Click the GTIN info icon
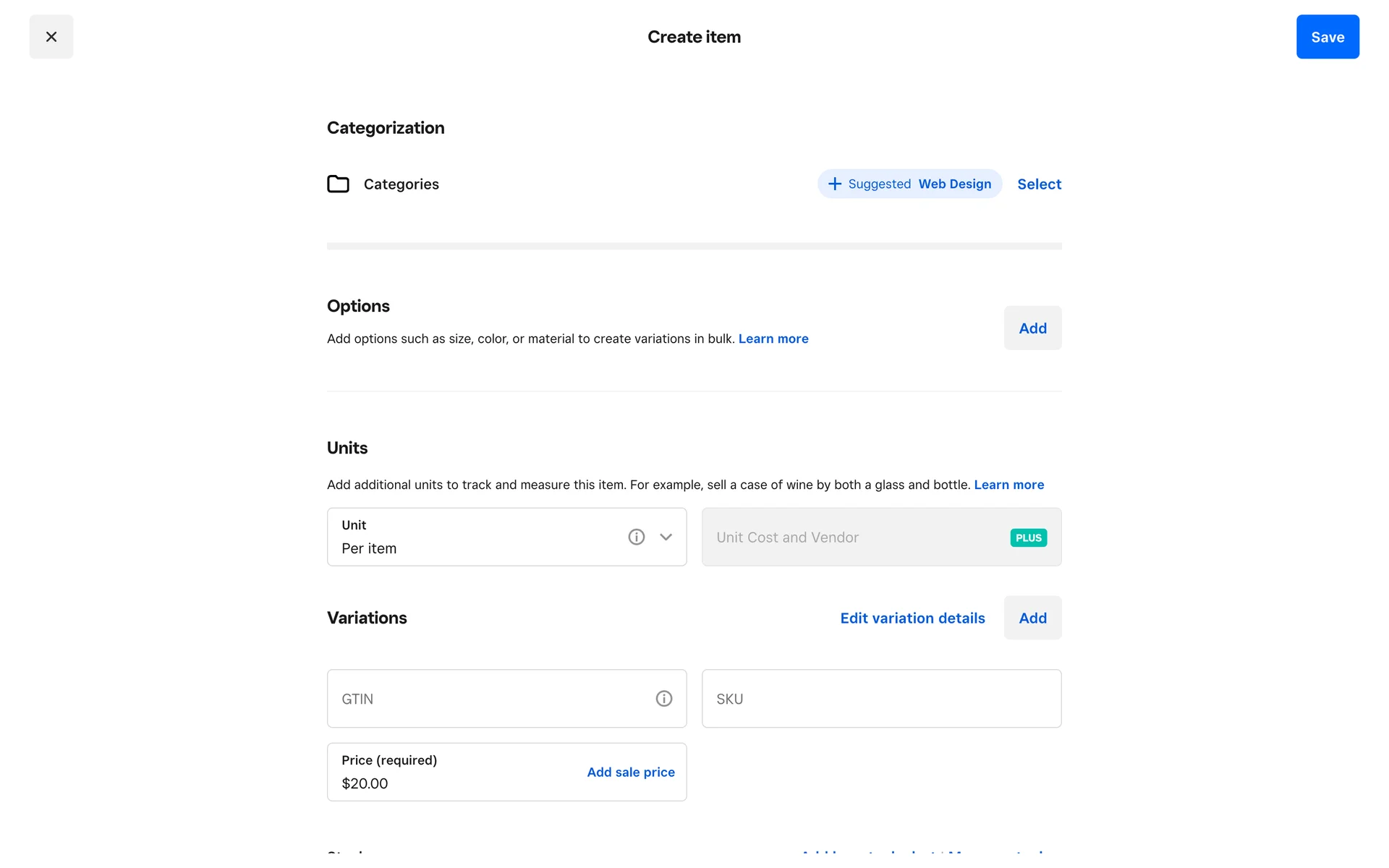 pyautogui.click(x=663, y=699)
